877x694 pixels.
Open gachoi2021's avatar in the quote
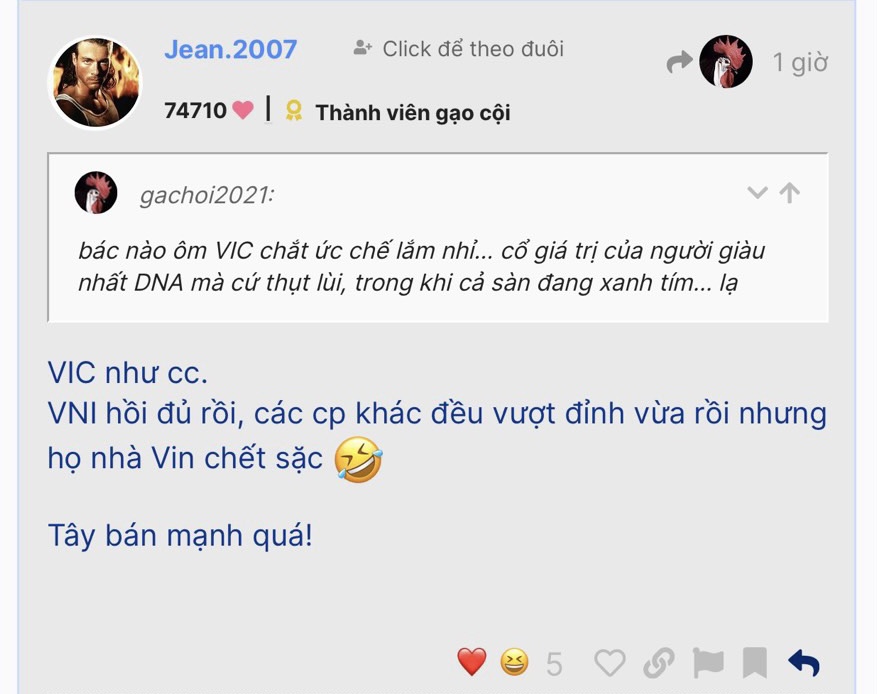click(96, 192)
